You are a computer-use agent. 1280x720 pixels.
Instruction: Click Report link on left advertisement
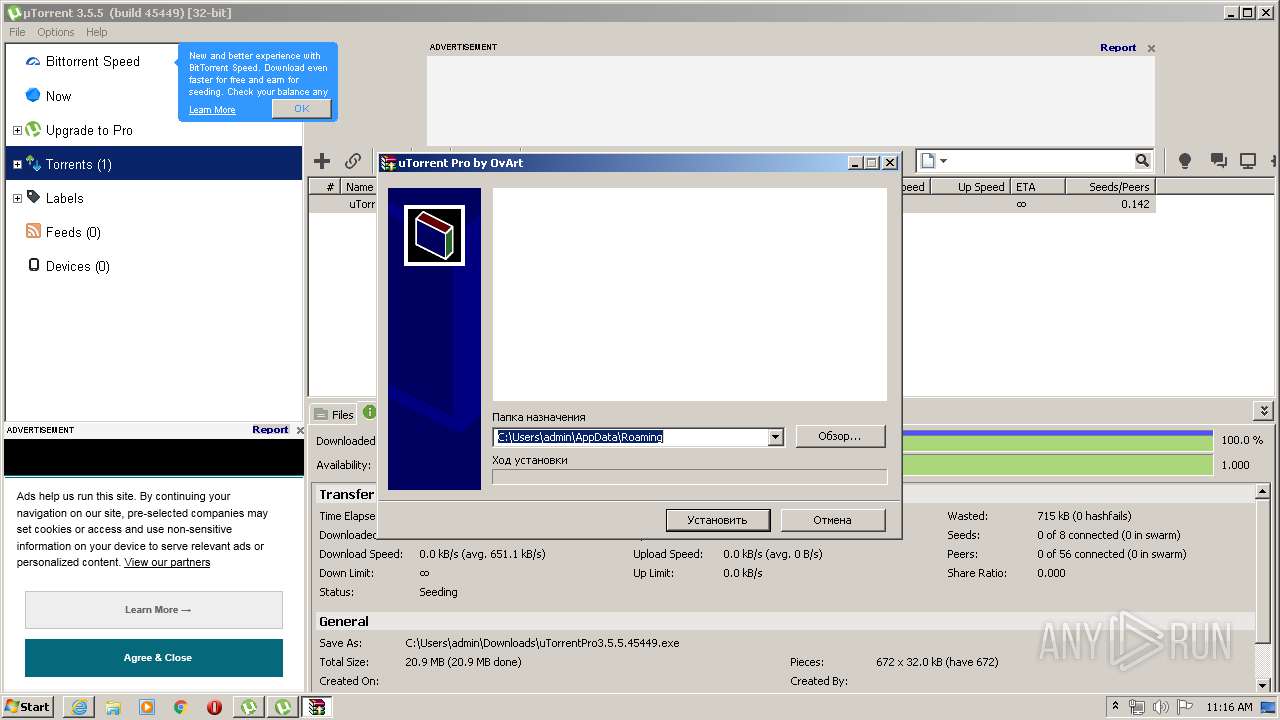[x=270, y=429]
